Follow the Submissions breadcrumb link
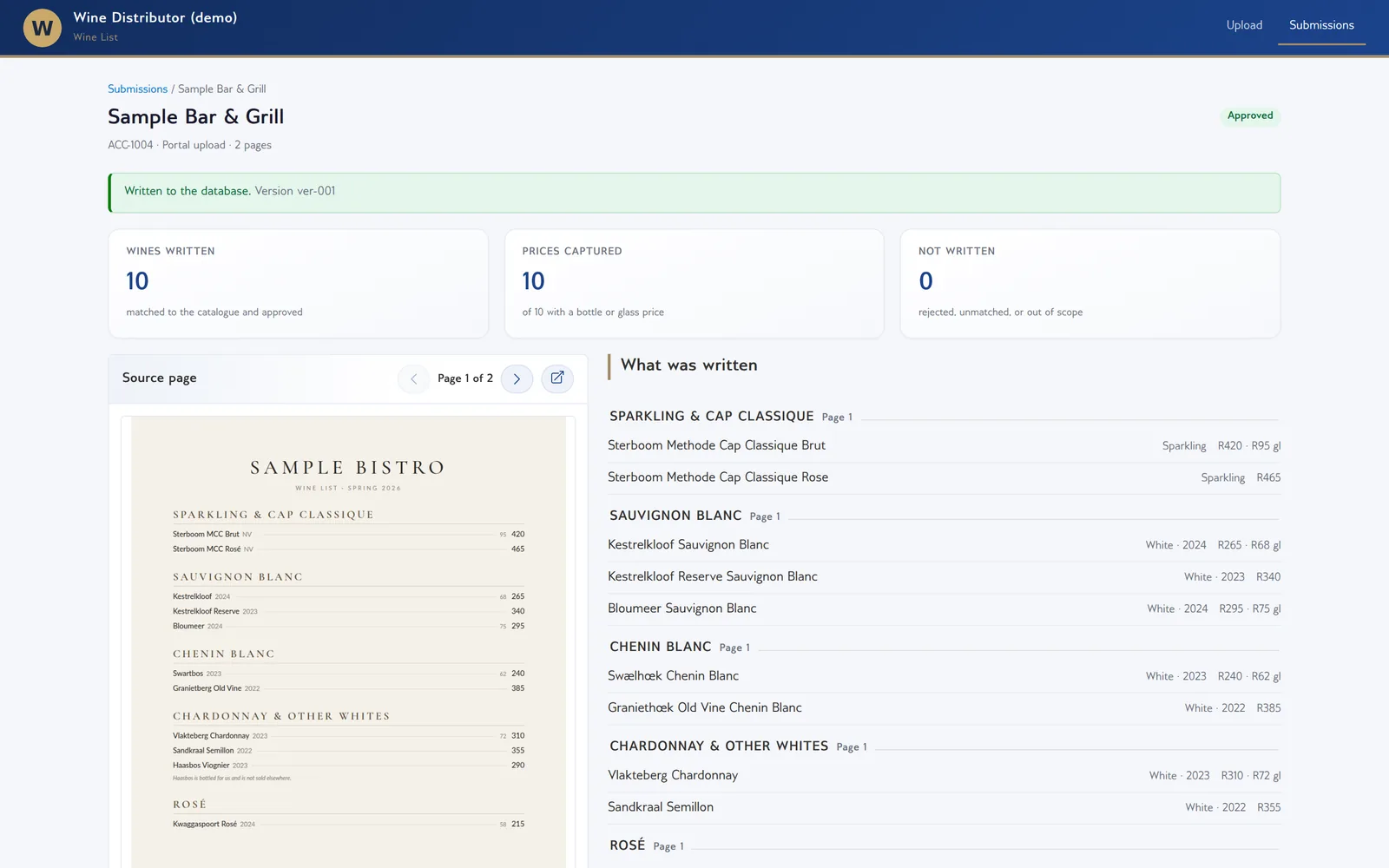This screenshot has width=1389, height=868. [137, 89]
